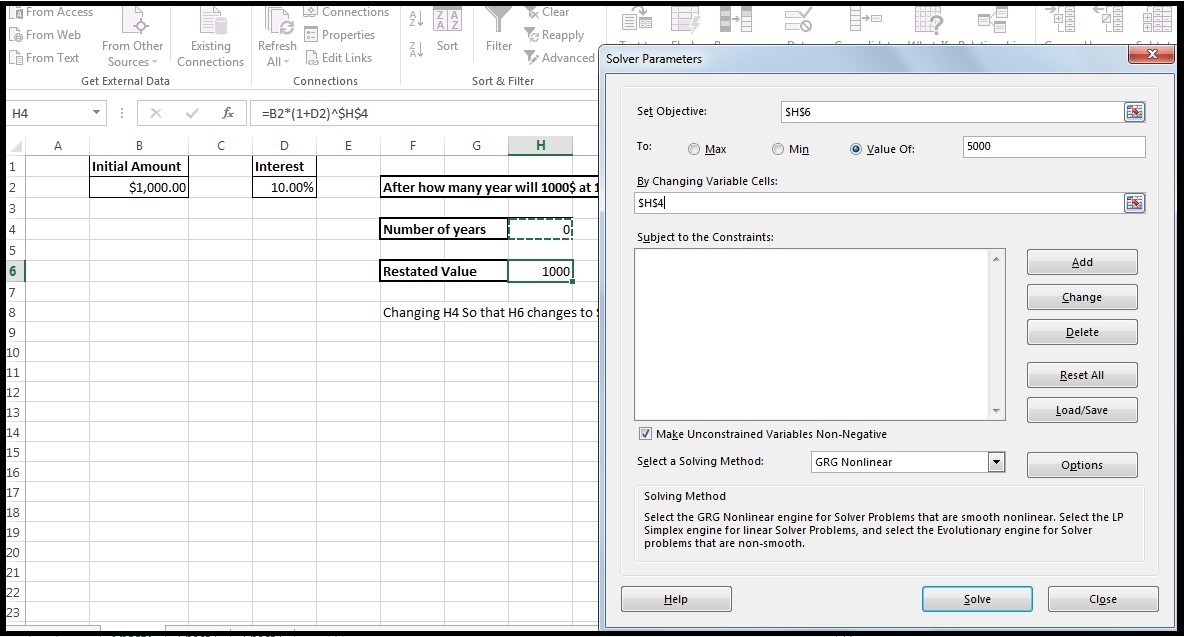Select the Min radio button
The width and height of the screenshot is (1184, 637).
click(x=778, y=149)
